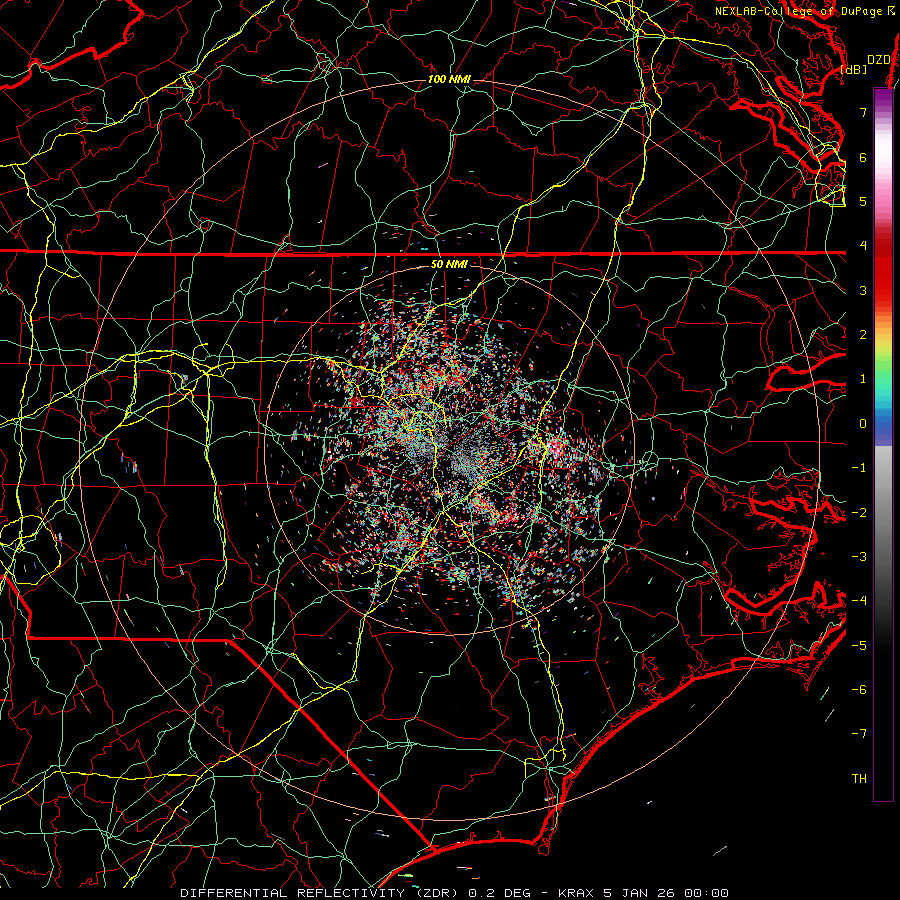900x900 pixels.
Task: Click the -2 label on legend
Action: coord(859,513)
